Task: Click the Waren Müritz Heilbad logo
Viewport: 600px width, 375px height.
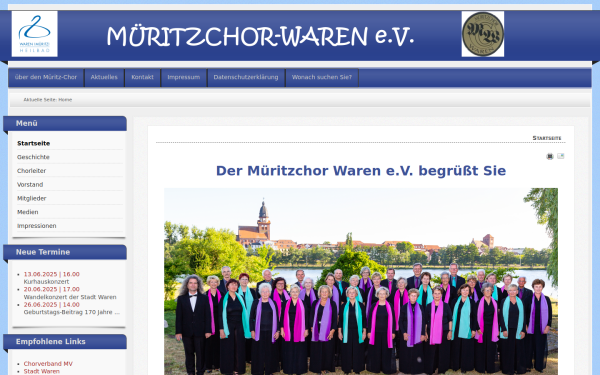Action: [x=34, y=34]
